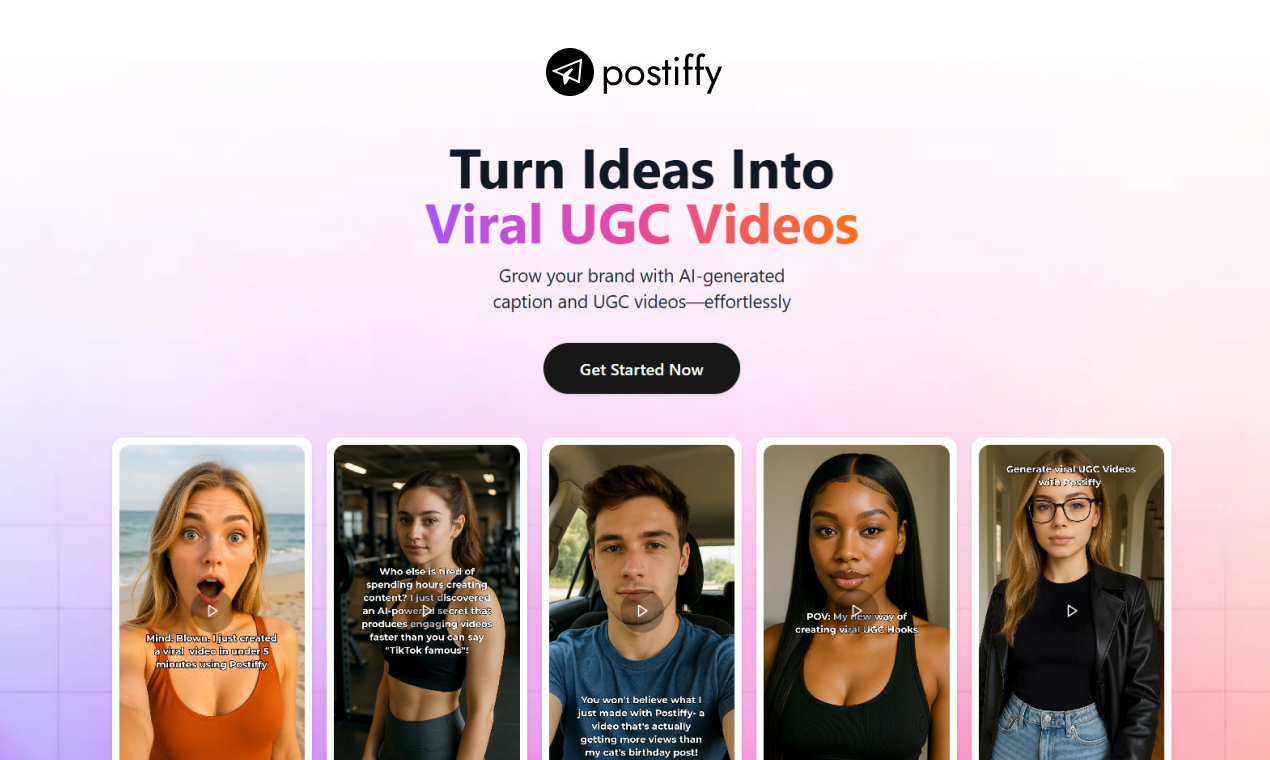Click the Postiffy paper plane logo icon
Screen dimensions: 1270x760
pyautogui.click(x=570, y=72)
